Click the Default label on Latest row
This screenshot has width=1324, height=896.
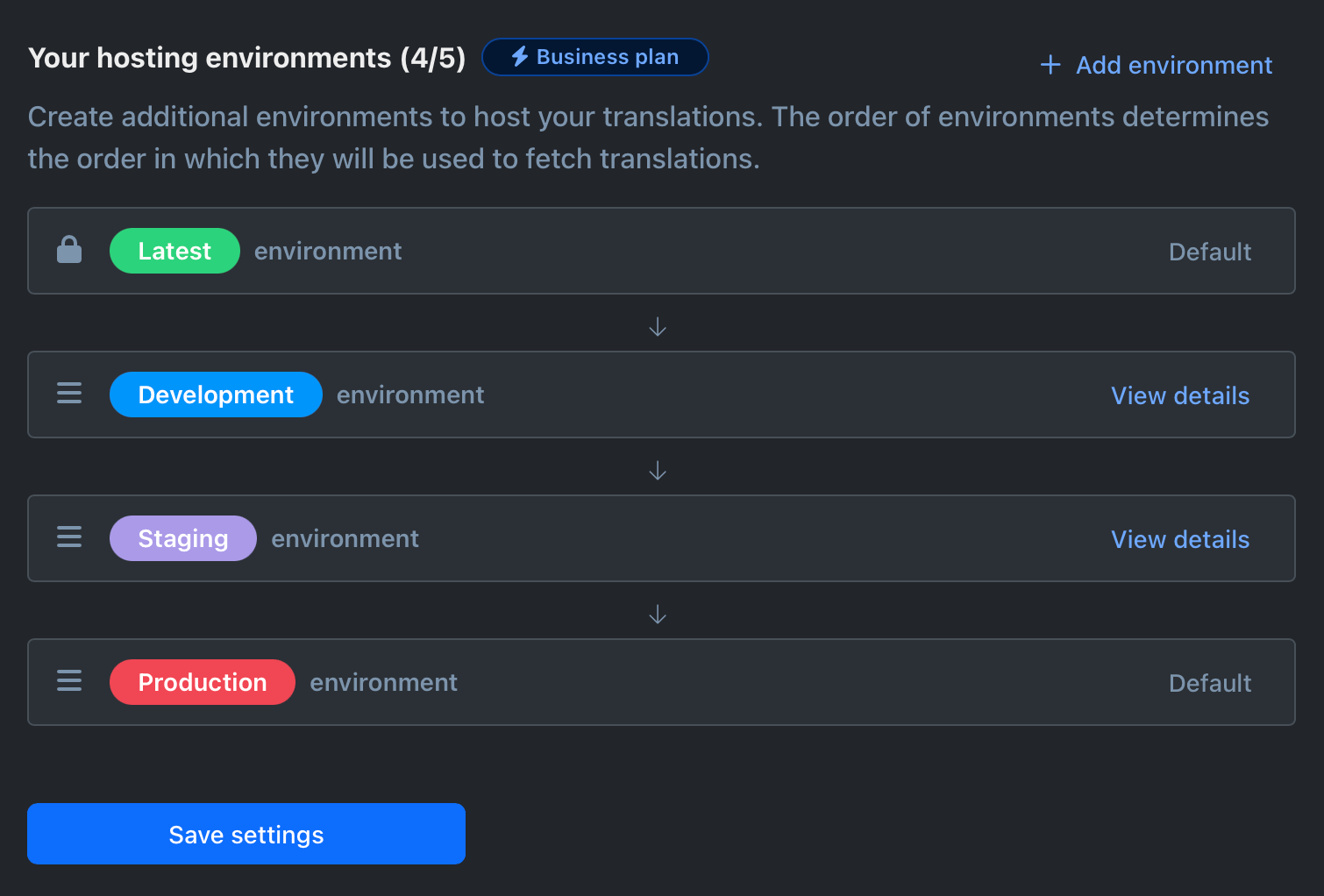(x=1210, y=252)
